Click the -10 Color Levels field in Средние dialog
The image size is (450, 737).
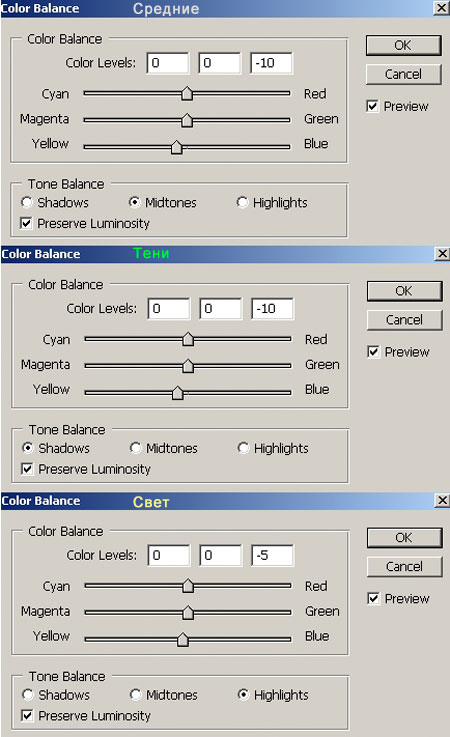click(x=271, y=63)
